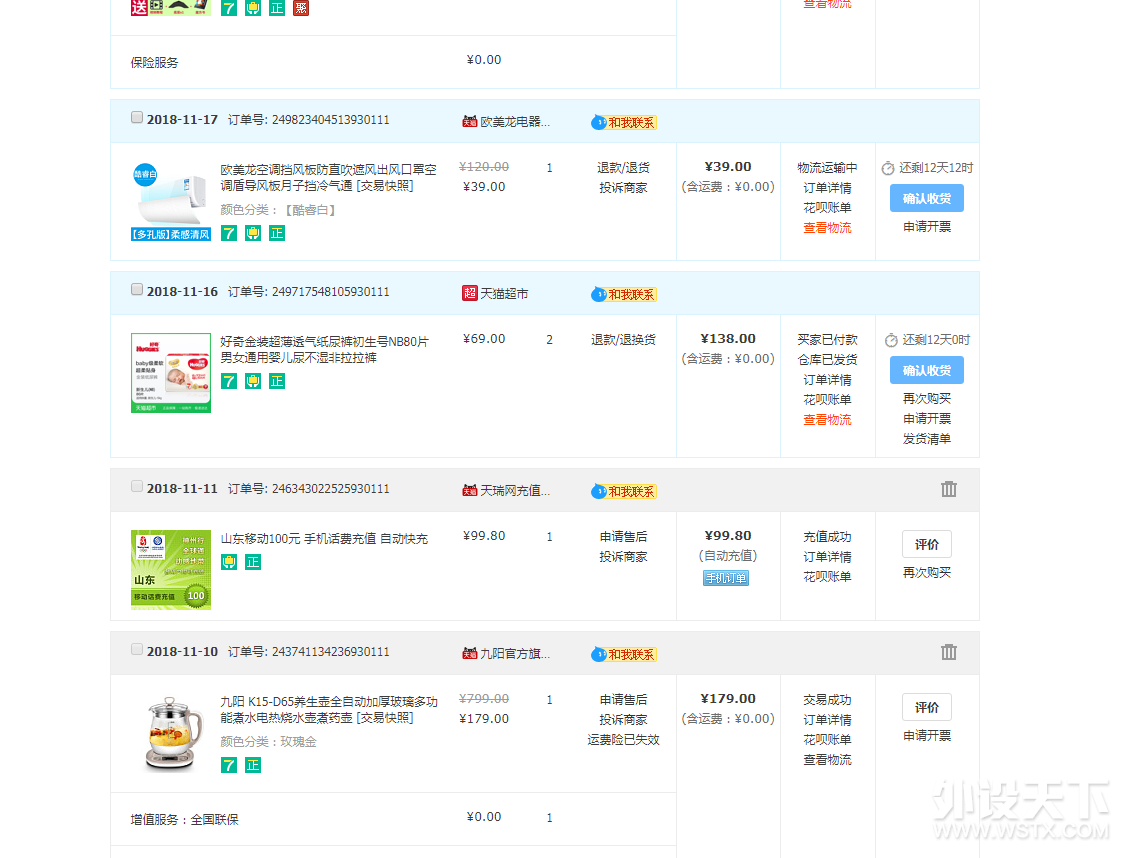This screenshot has height=858, width=1128.
Task: Click 和我联系 chat icon for the 天瑞网充值 shop
Action: pyautogui.click(x=624, y=491)
